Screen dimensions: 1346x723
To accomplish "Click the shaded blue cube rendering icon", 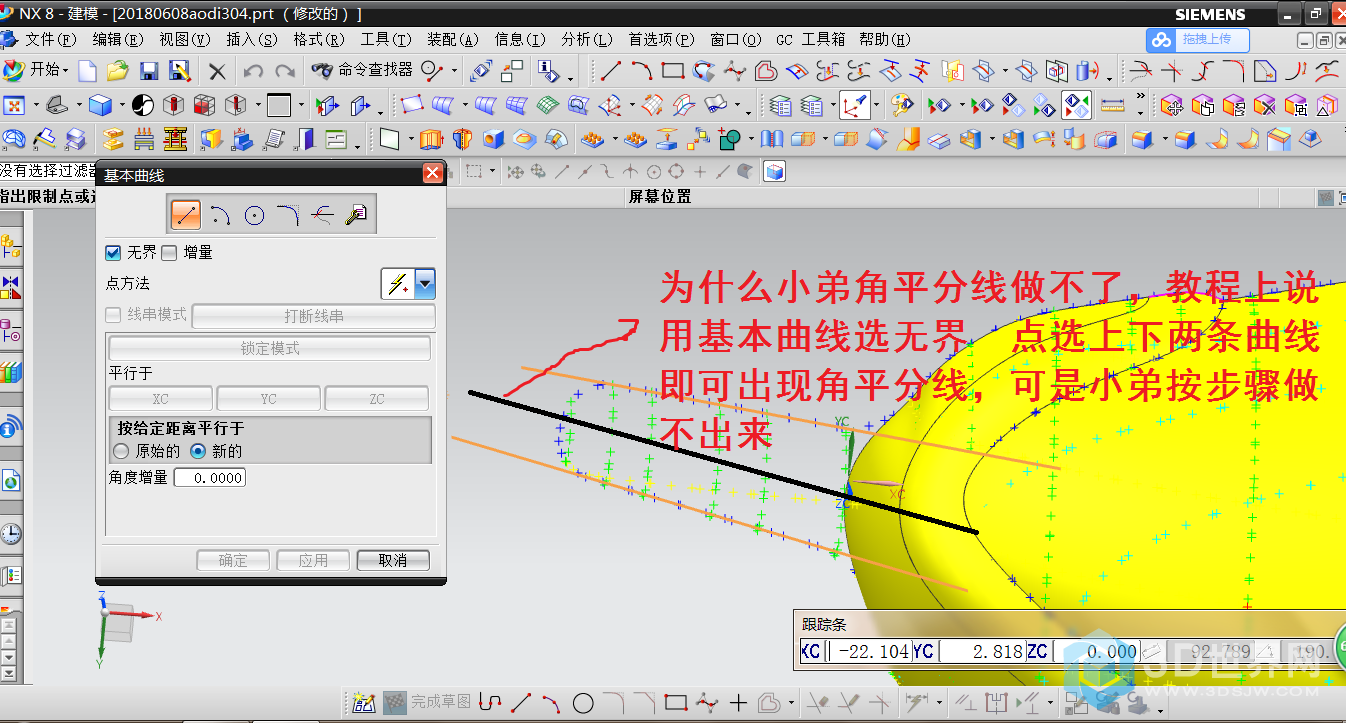I will [100, 105].
